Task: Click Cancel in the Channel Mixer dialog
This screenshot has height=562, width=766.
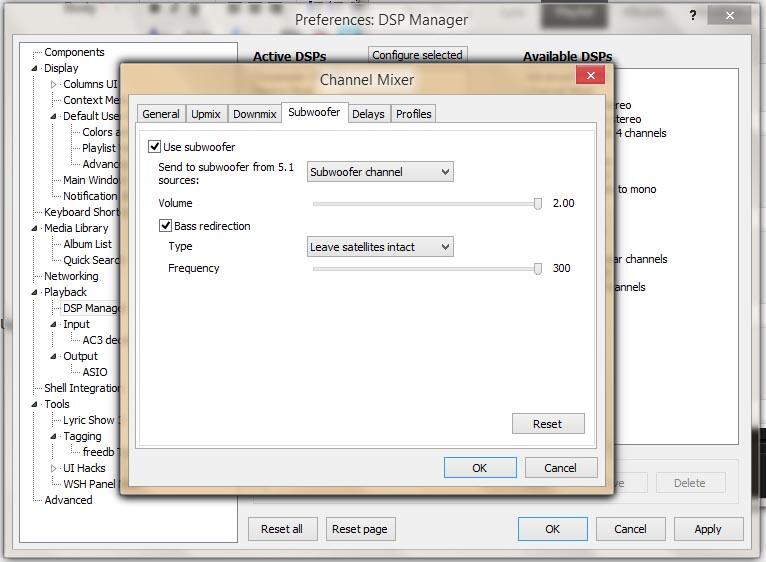Action: tap(560, 468)
